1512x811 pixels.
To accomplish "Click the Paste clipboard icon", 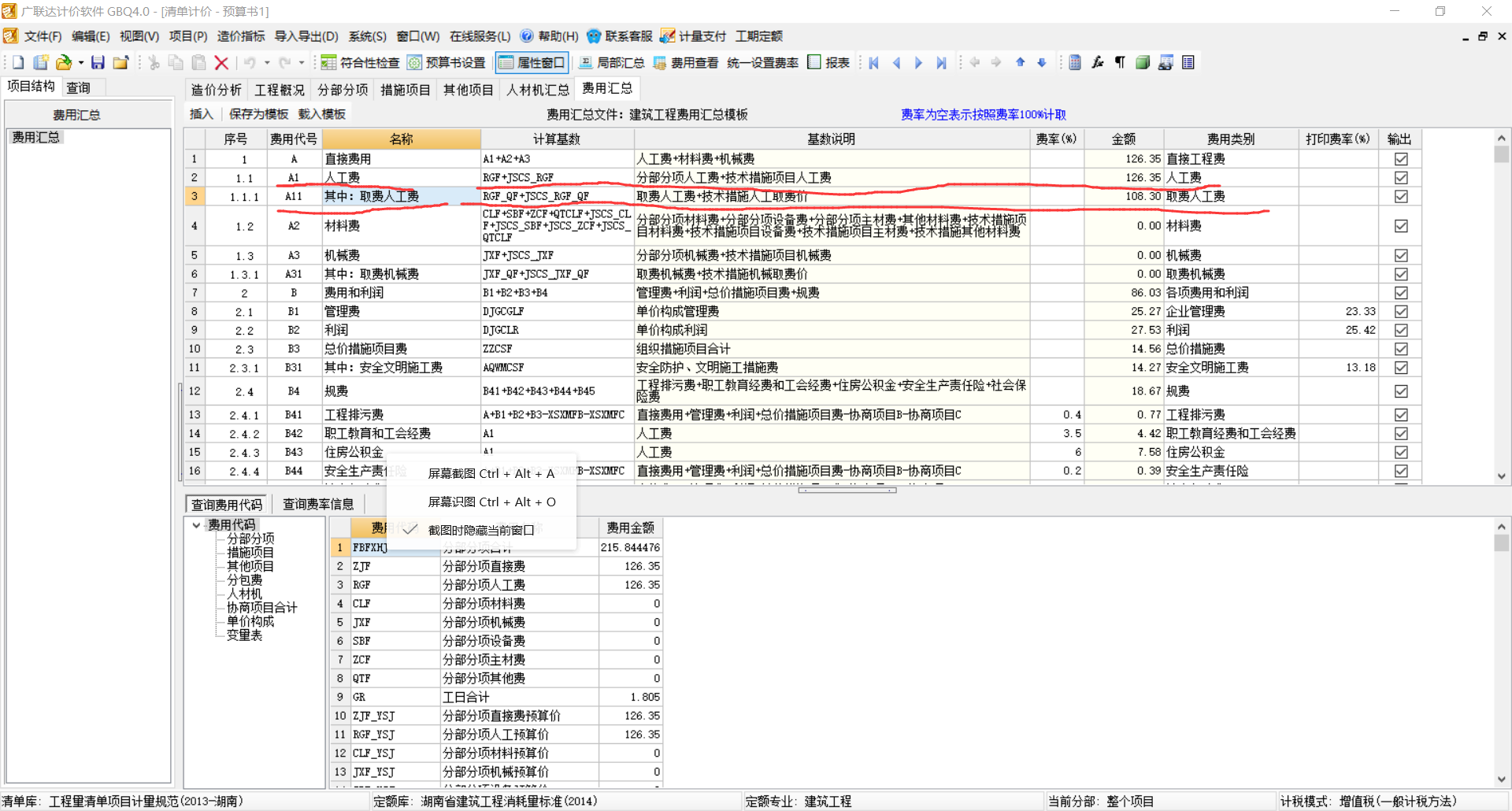I will [x=199, y=62].
